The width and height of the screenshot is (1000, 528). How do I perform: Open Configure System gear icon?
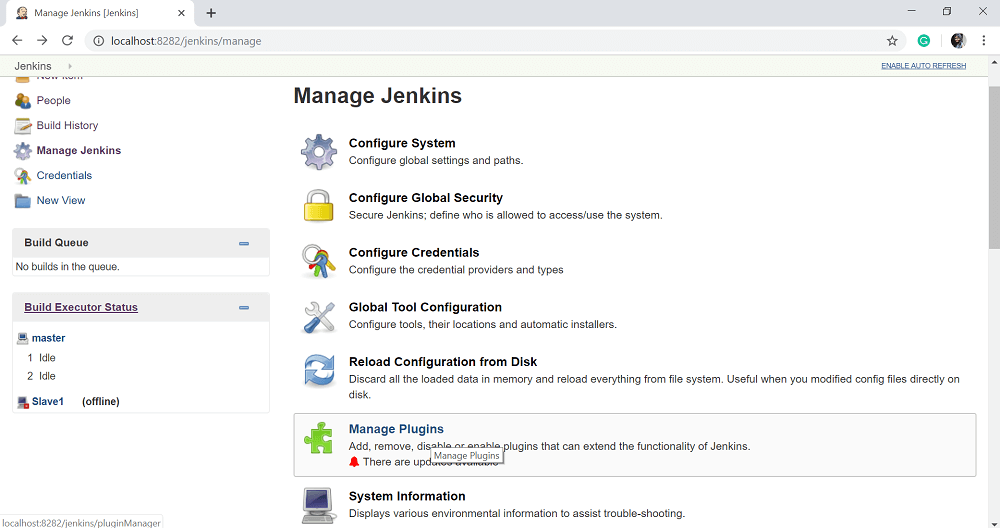tap(319, 152)
